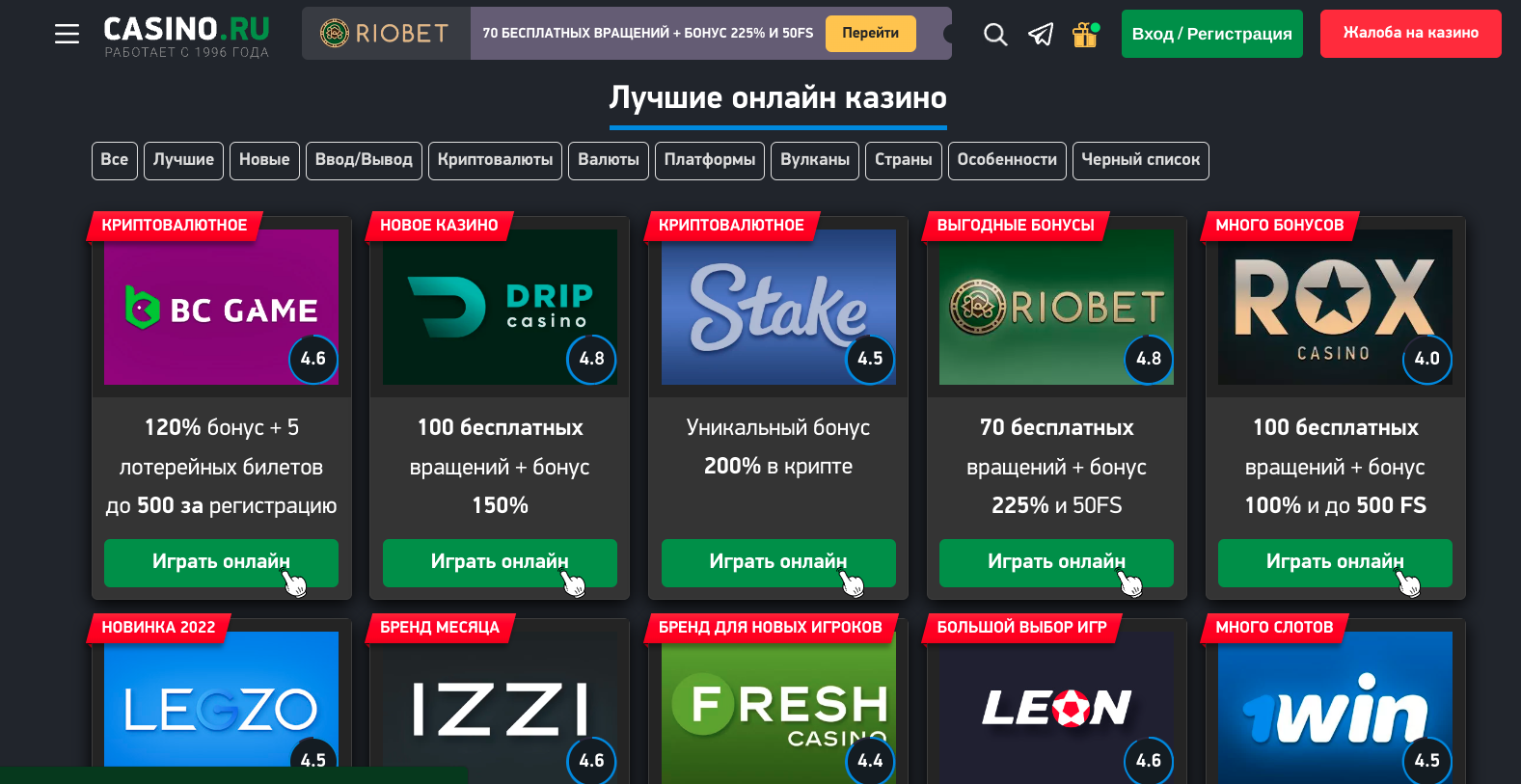The height and width of the screenshot is (784, 1521).
Task: Click the search magnifier icon
Action: (x=995, y=35)
